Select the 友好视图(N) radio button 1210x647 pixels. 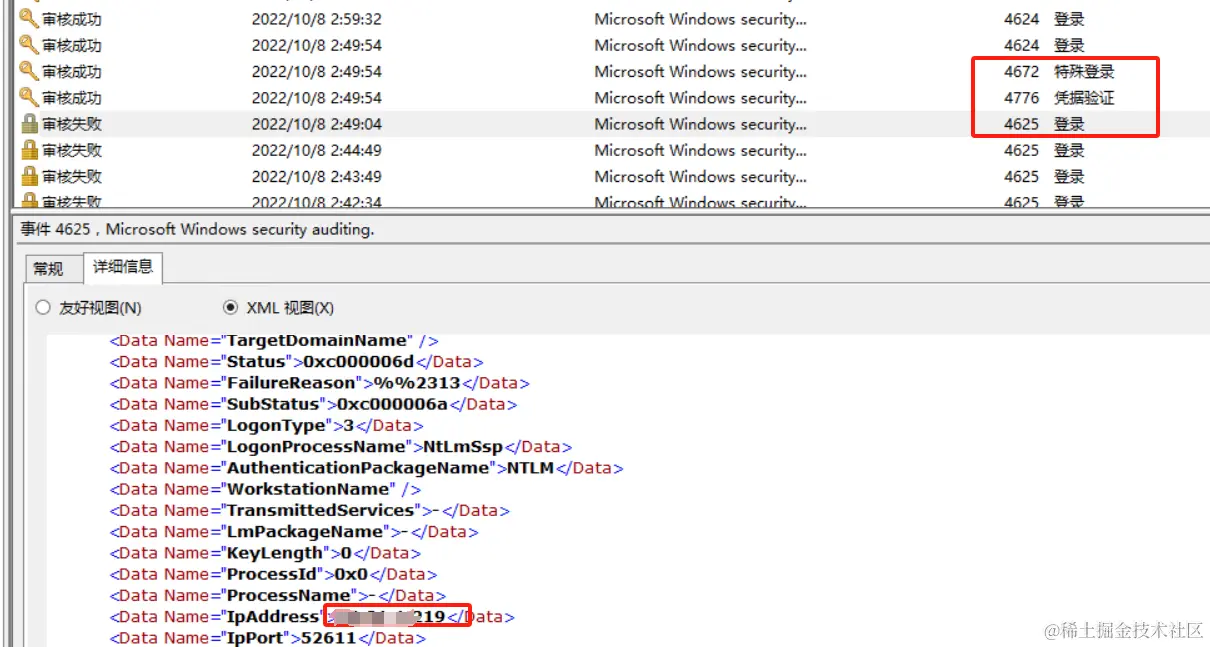pyautogui.click(x=43, y=307)
